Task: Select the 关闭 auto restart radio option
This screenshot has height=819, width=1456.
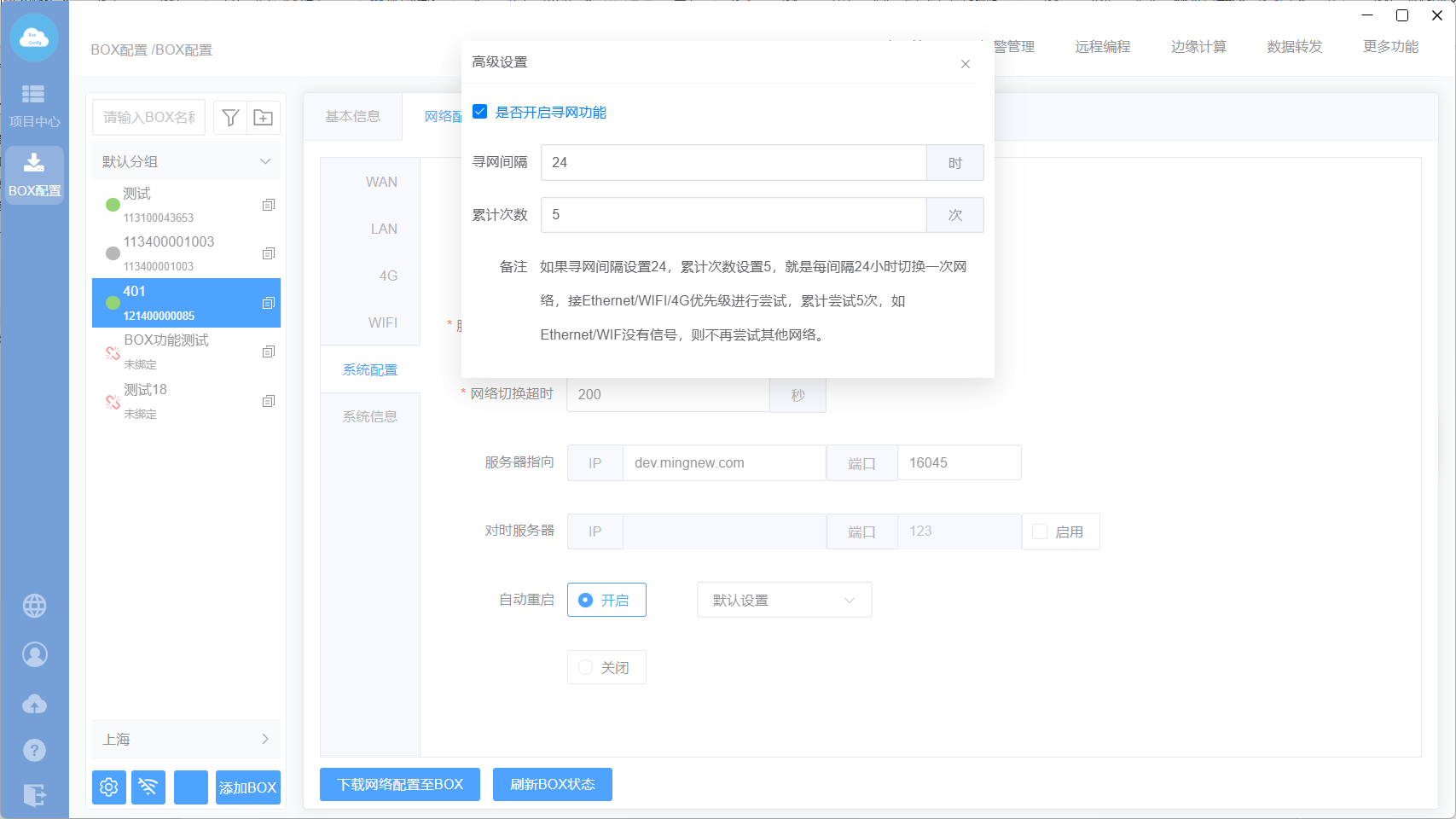Action: pos(586,667)
